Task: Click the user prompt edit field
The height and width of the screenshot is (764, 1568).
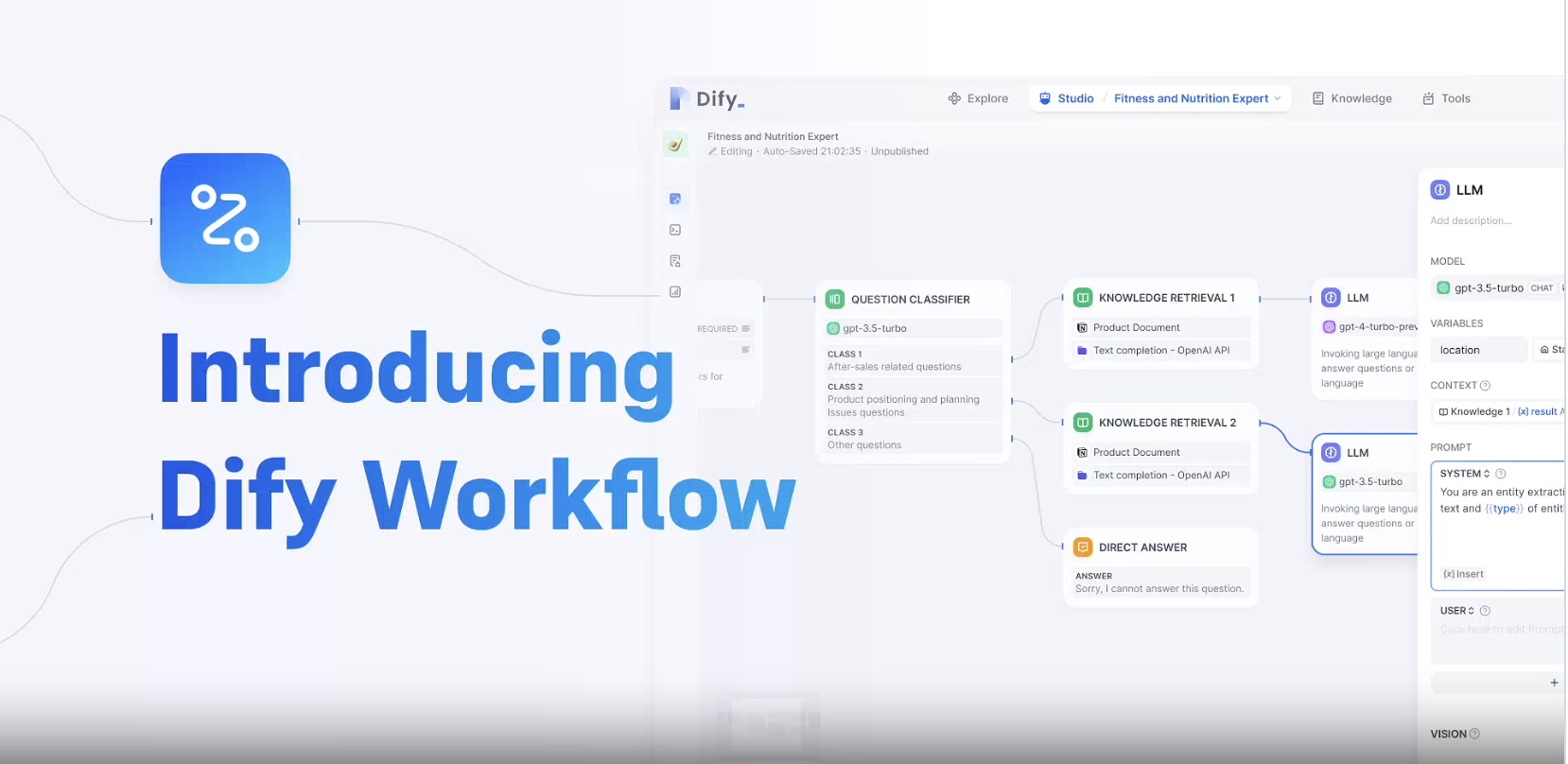Action: (x=1502, y=630)
